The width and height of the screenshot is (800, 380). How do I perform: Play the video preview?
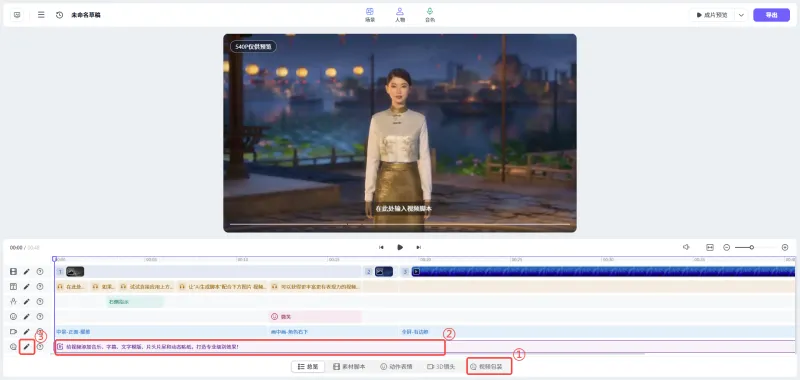(400, 247)
